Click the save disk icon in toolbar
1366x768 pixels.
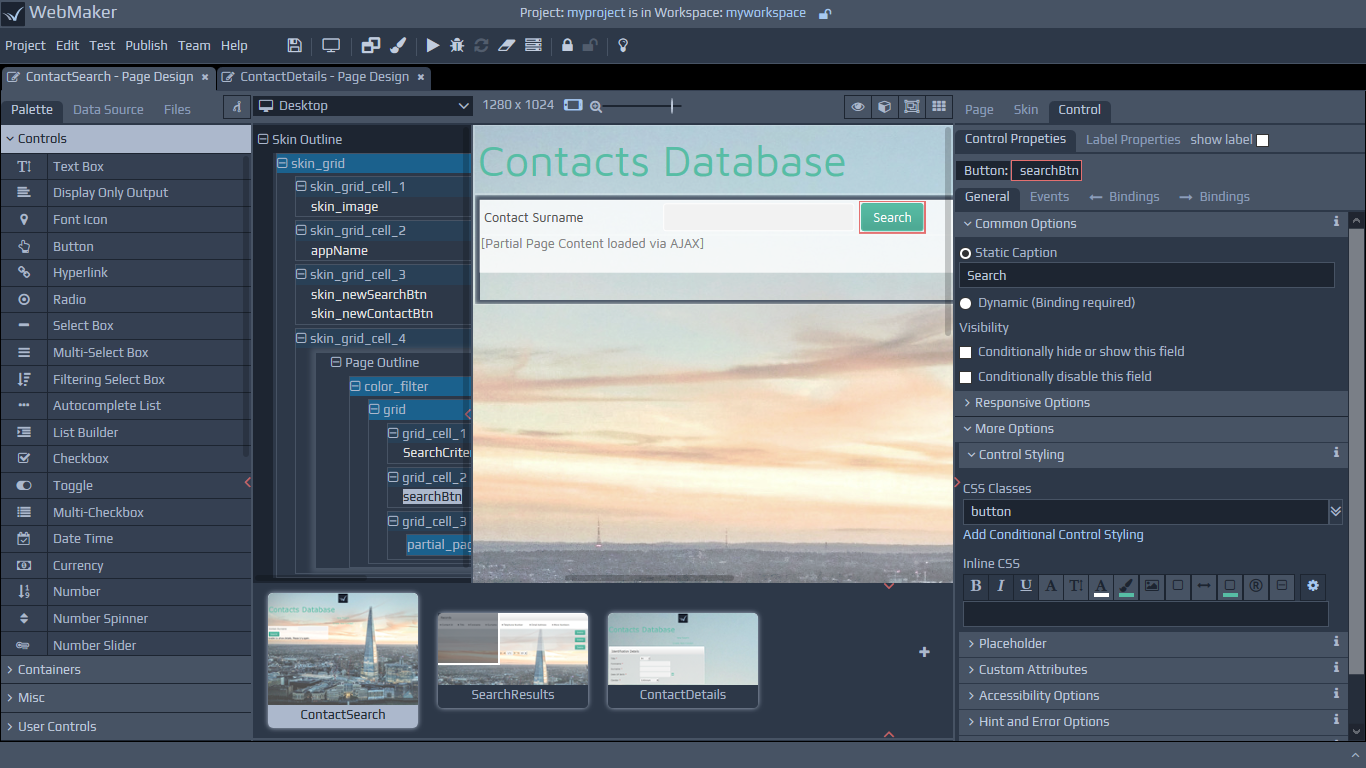click(294, 45)
